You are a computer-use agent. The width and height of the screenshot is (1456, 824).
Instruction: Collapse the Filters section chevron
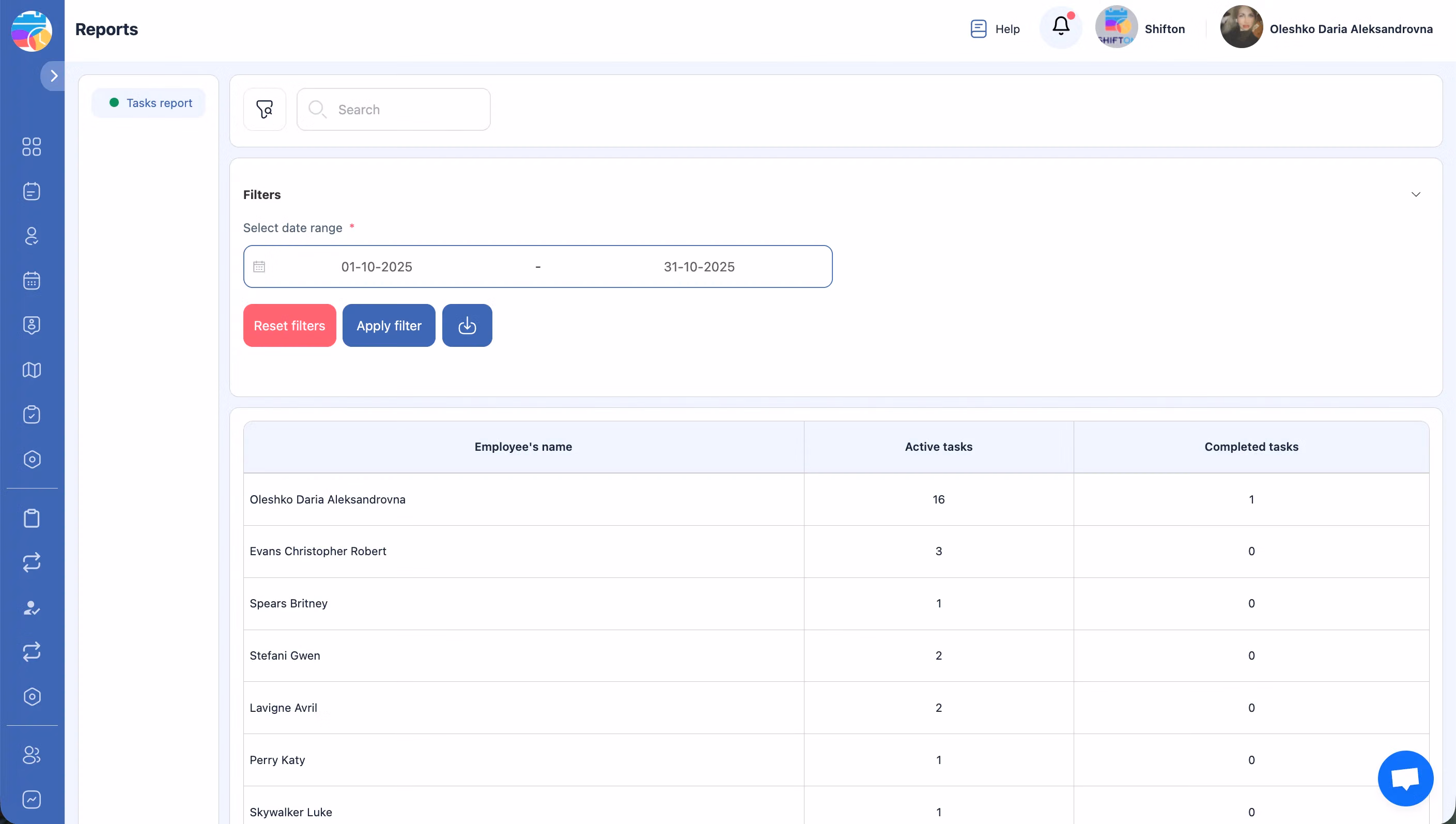point(1416,194)
